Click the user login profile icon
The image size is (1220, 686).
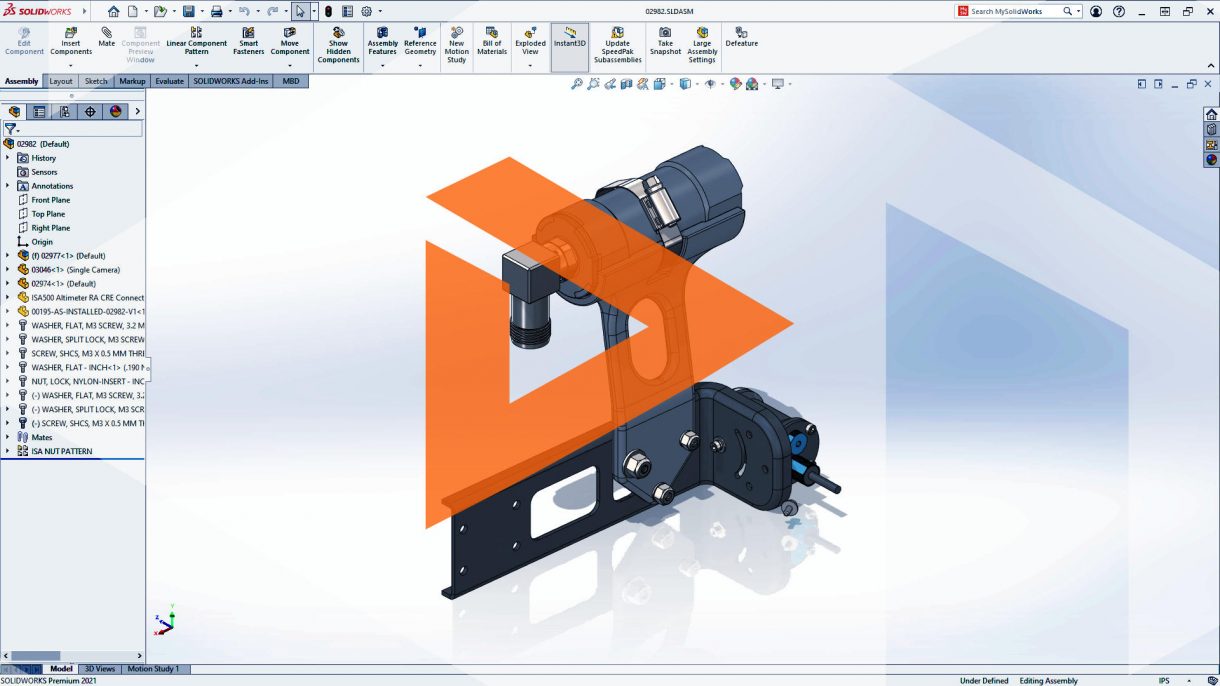pyautogui.click(x=1096, y=11)
